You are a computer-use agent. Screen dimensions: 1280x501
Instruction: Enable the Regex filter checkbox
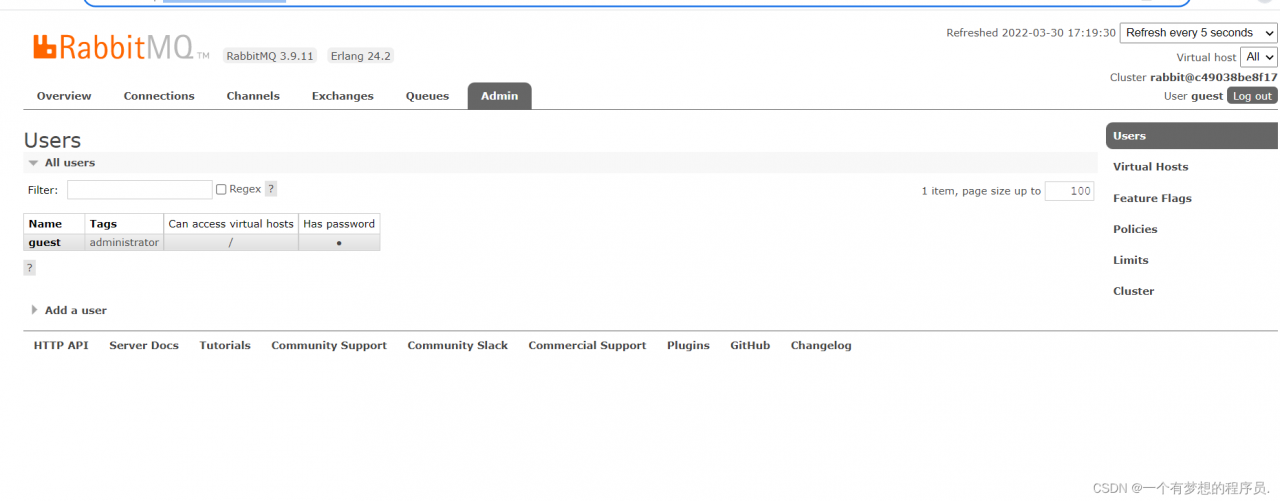[x=221, y=189]
